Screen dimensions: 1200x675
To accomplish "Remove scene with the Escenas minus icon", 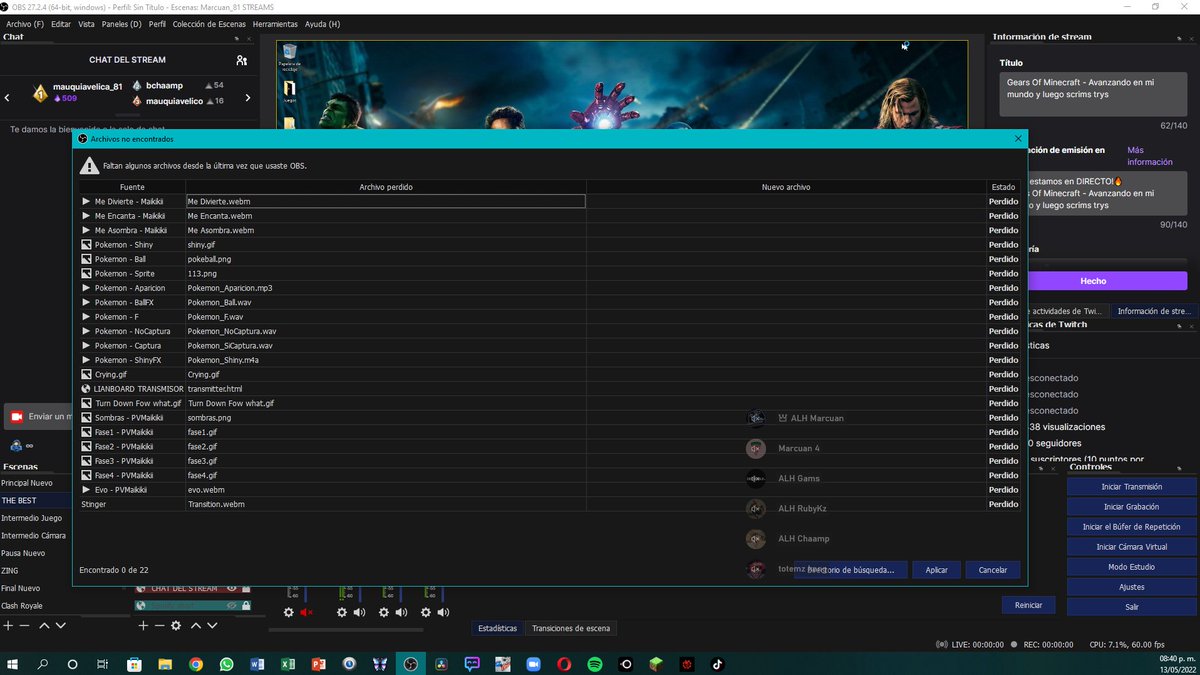I will coord(25,625).
